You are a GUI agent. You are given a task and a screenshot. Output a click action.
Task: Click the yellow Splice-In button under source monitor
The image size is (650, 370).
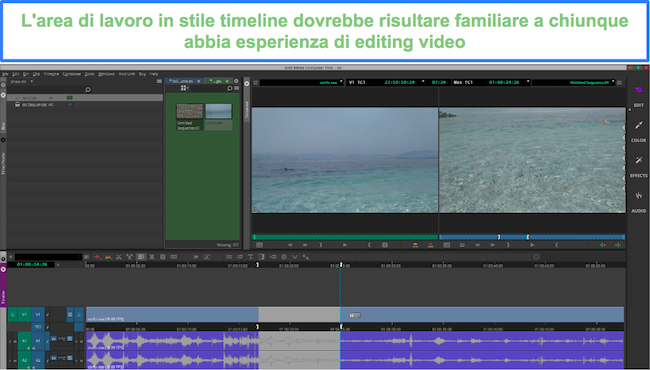(x=415, y=245)
